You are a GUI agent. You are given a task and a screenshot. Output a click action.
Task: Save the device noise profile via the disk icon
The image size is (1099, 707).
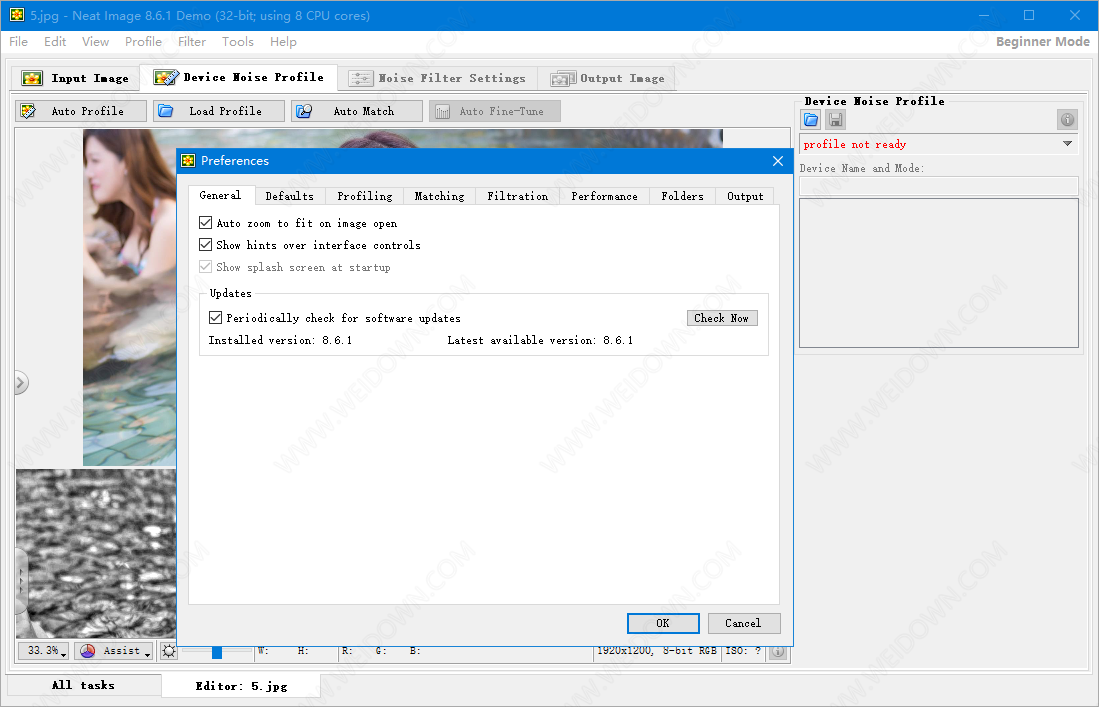[x=835, y=120]
